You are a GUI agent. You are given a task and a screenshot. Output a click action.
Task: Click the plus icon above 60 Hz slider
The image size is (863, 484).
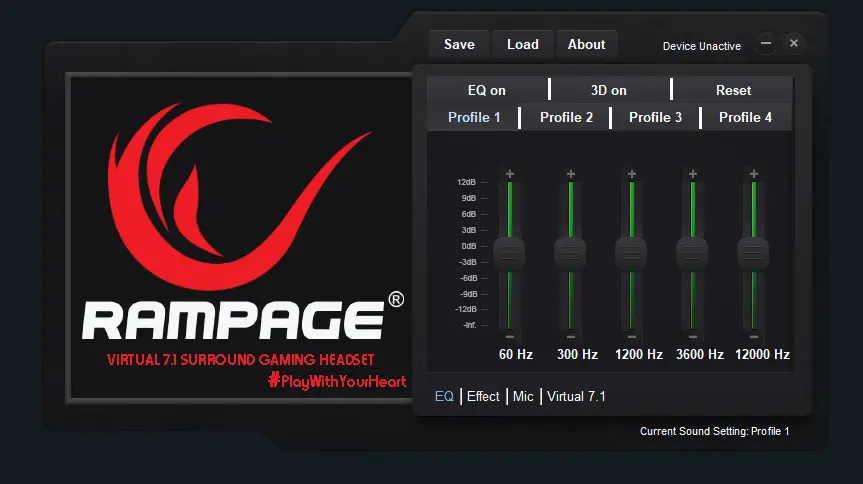point(510,174)
